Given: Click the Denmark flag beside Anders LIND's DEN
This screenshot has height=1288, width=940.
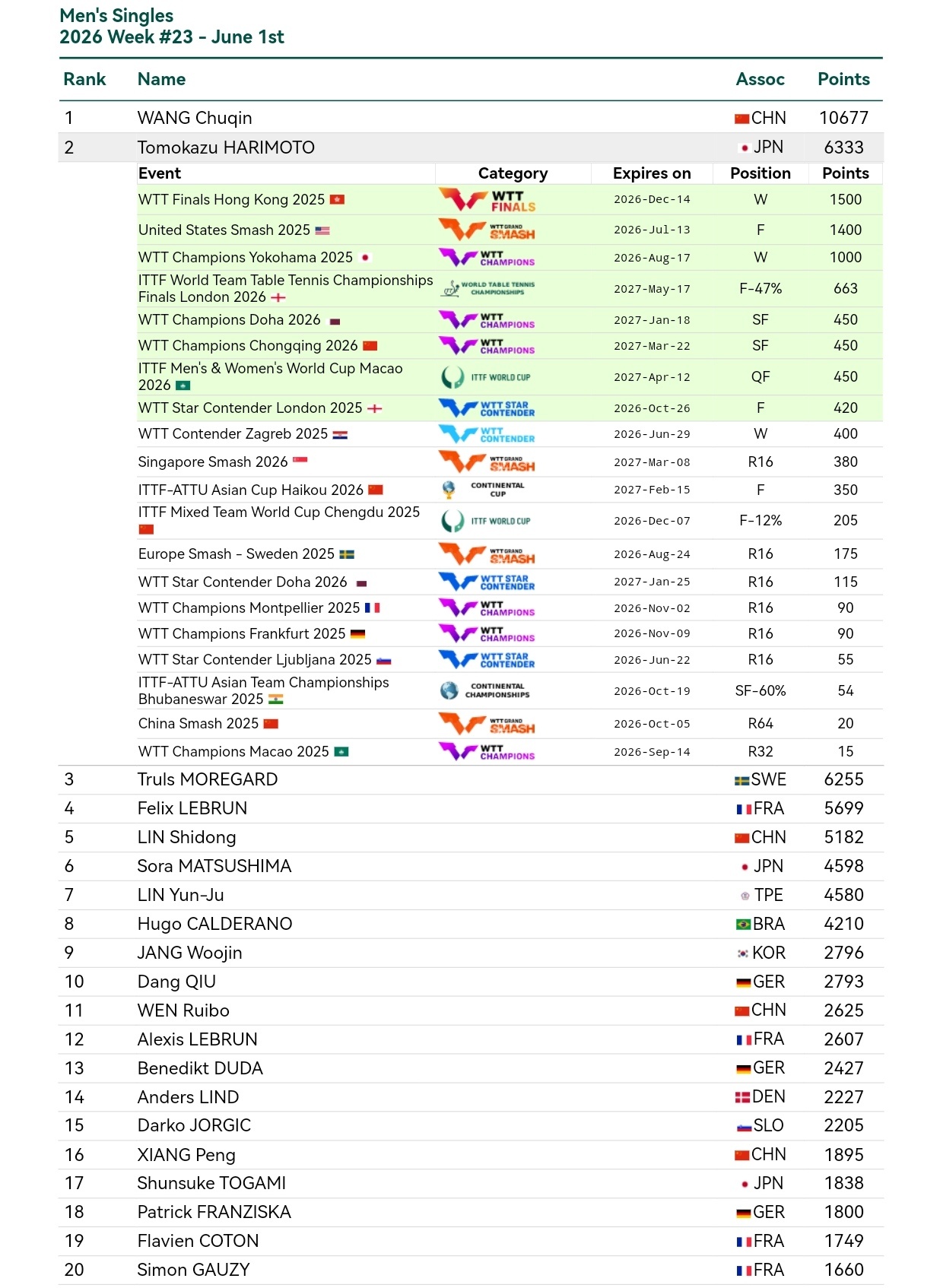Looking at the screenshot, I should pos(742,1098).
